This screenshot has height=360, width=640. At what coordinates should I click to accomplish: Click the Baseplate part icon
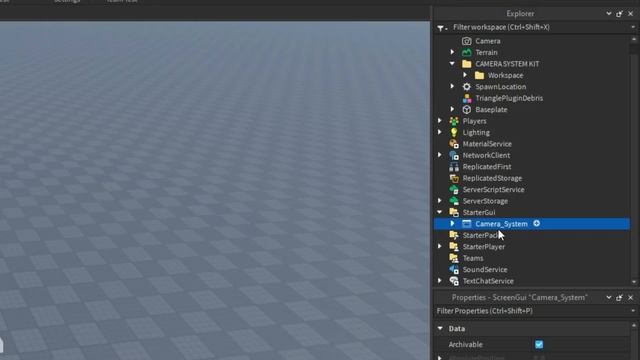[467, 109]
